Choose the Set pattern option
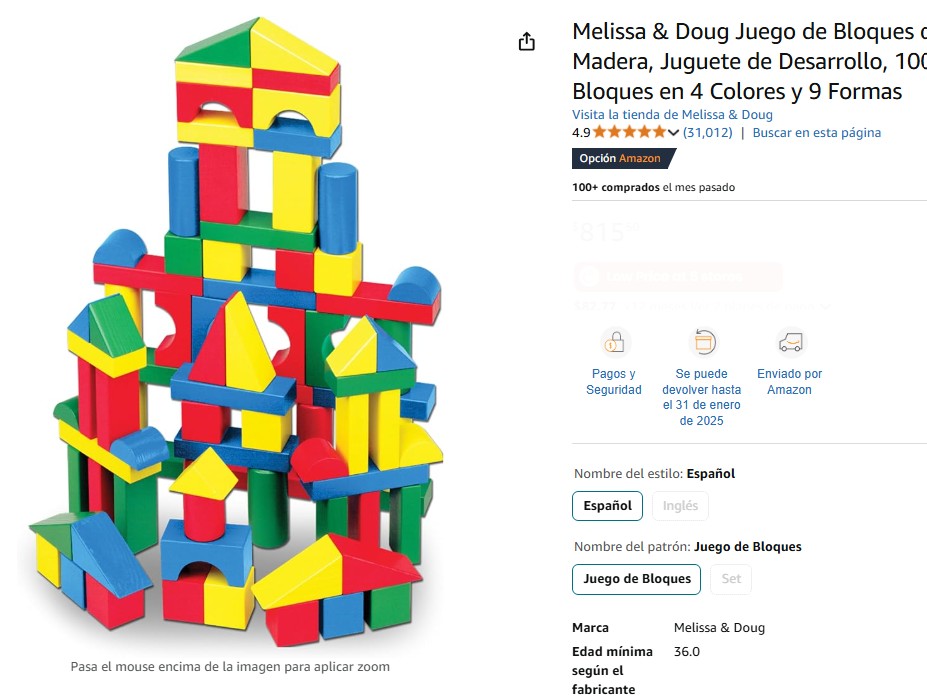This screenshot has width=927, height=697. coord(731,579)
